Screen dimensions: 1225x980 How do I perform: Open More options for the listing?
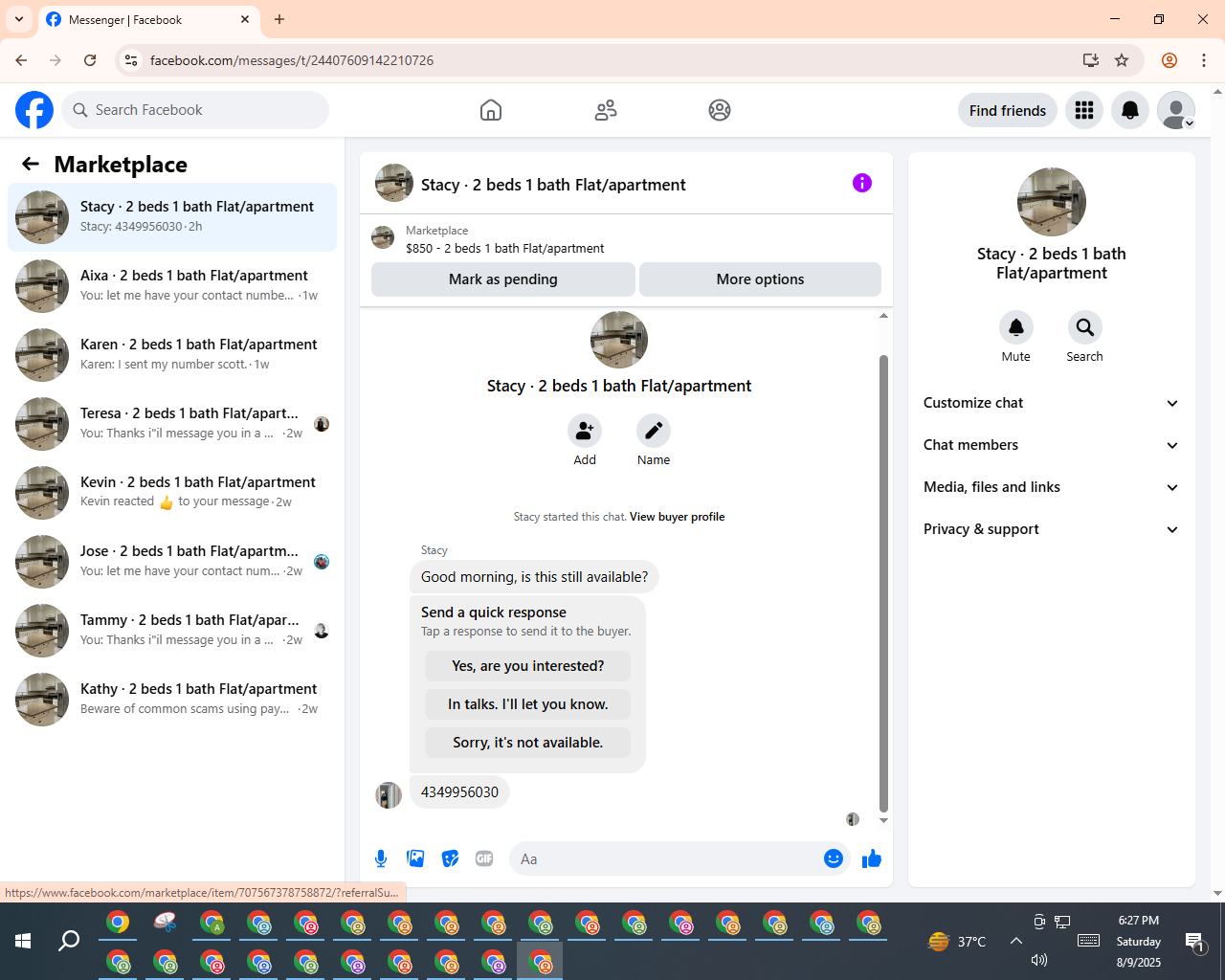click(760, 279)
